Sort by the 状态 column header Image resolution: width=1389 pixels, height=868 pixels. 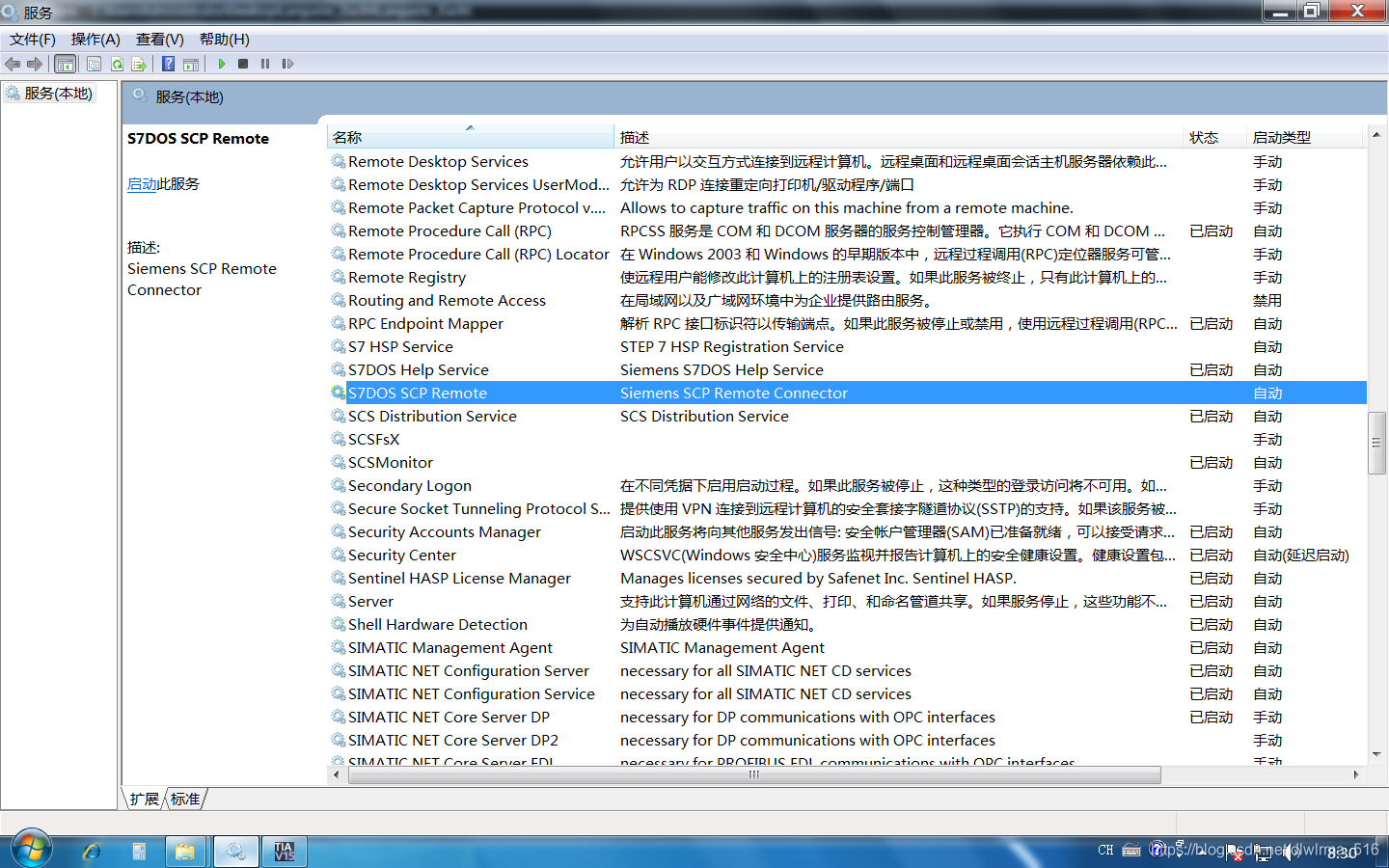click(x=1214, y=137)
